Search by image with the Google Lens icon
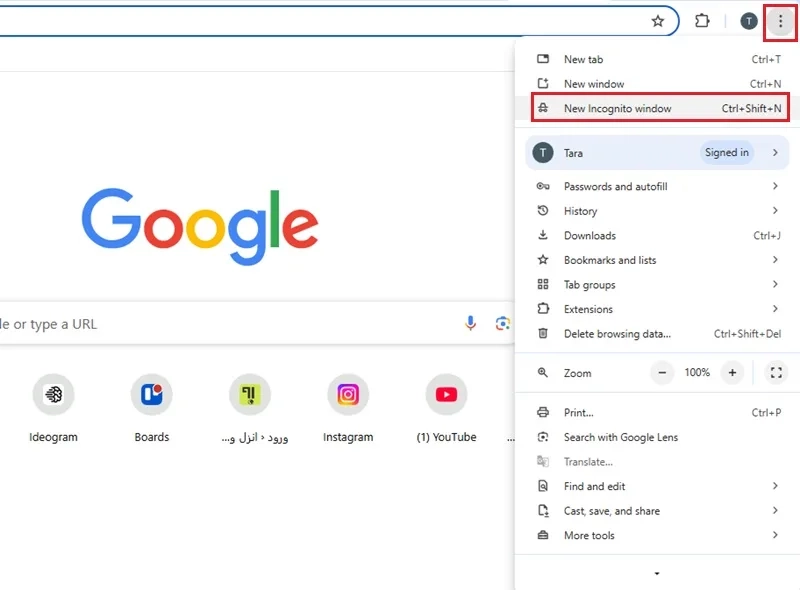The width and height of the screenshot is (800, 590). click(x=502, y=323)
